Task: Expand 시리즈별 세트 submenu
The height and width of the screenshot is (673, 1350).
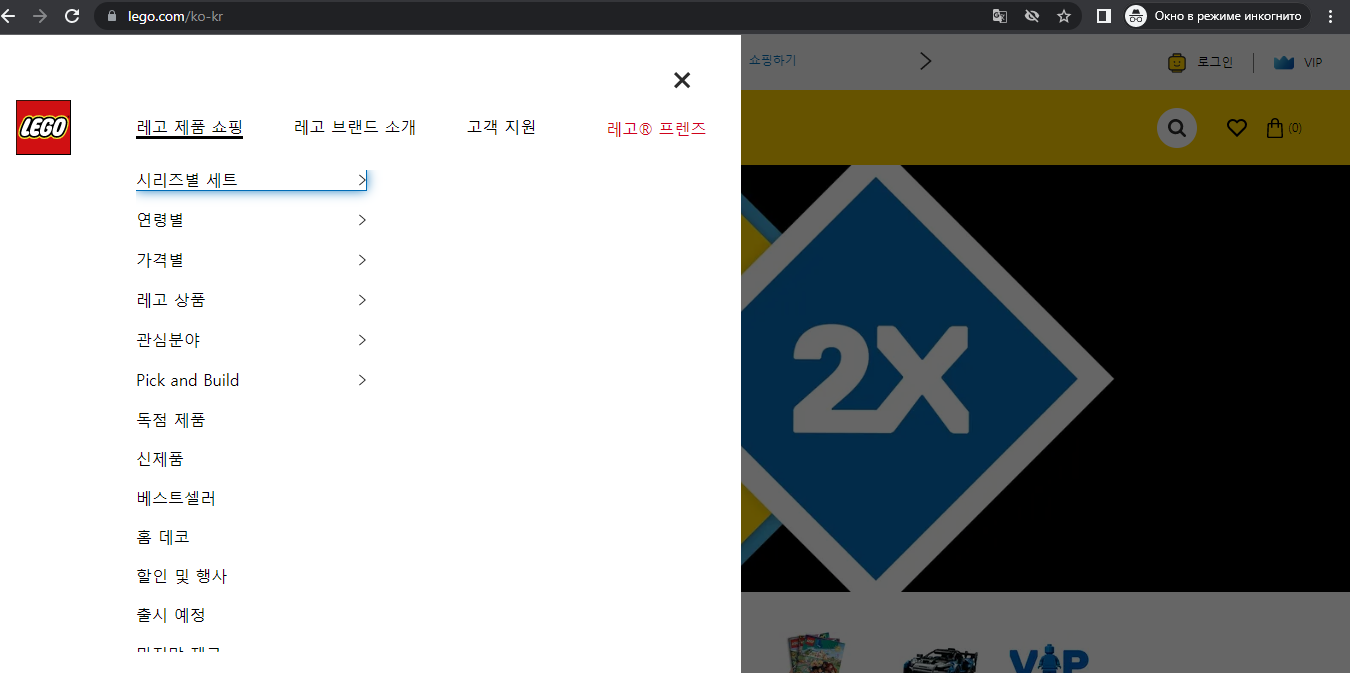Action: [251, 180]
